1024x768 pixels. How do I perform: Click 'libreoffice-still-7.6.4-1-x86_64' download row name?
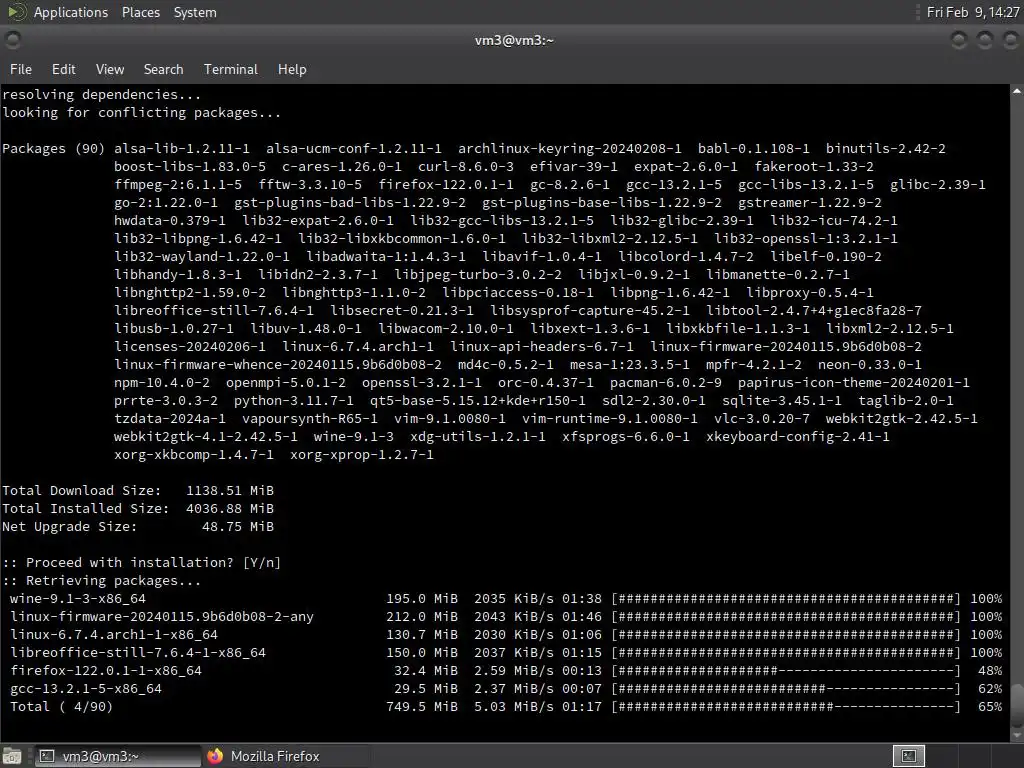point(138,652)
